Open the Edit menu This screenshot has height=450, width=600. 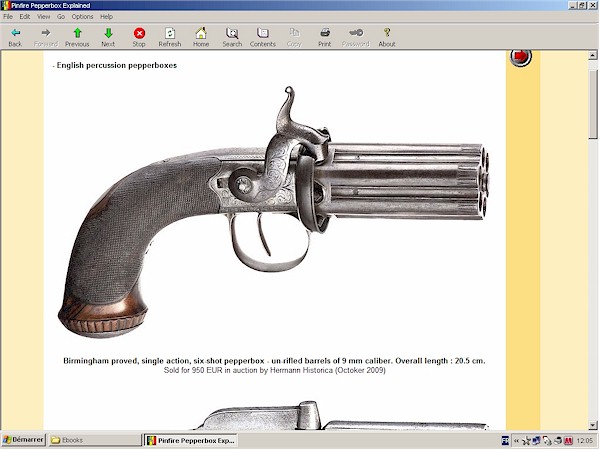[25, 16]
